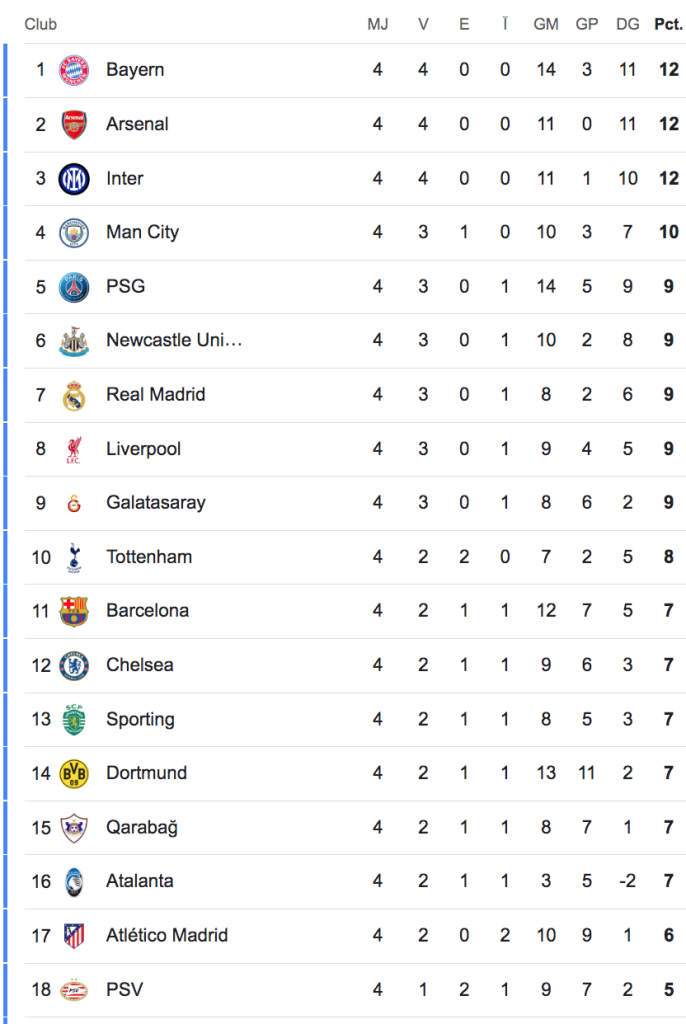Click the Real Madrid crest icon
The width and height of the screenshot is (686, 1024).
(74, 395)
